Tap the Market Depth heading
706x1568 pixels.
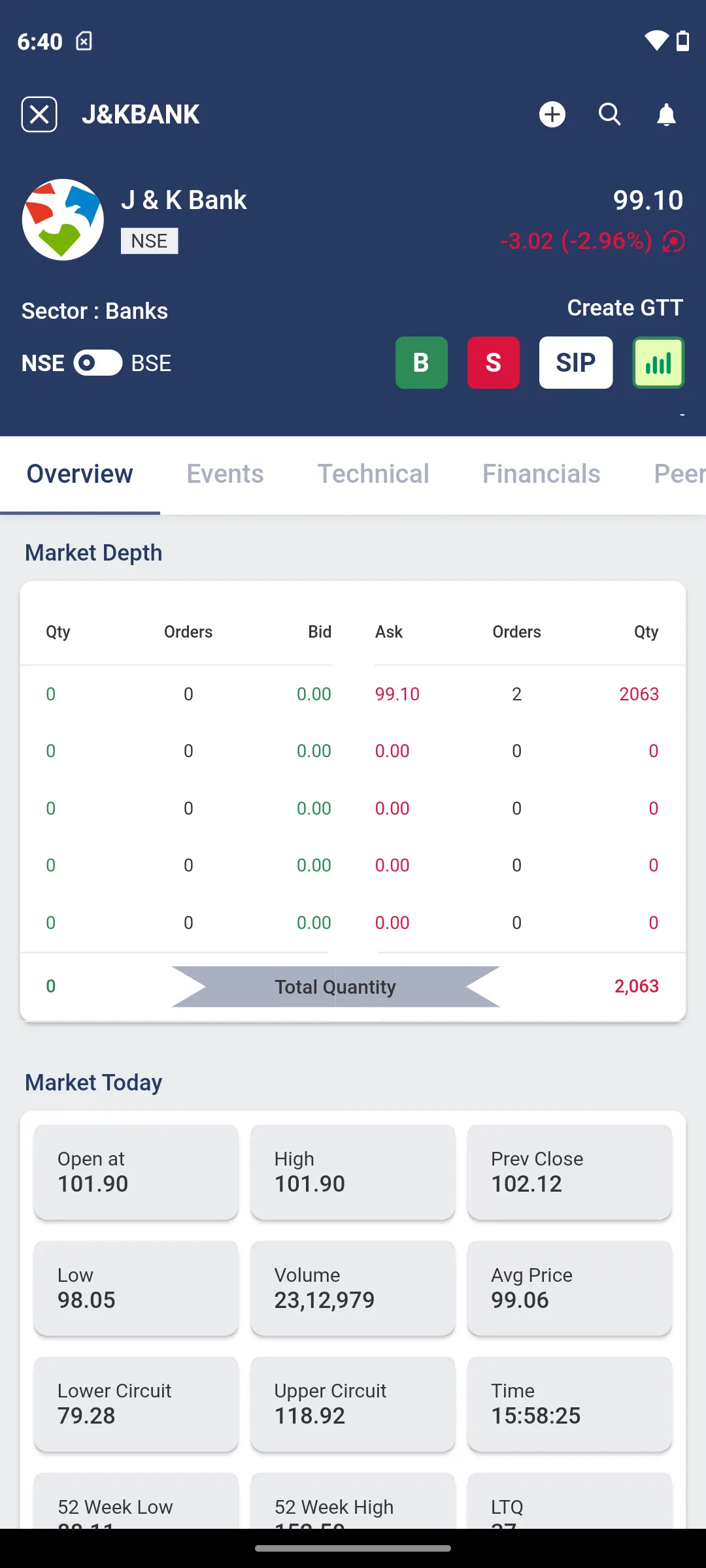(93, 553)
